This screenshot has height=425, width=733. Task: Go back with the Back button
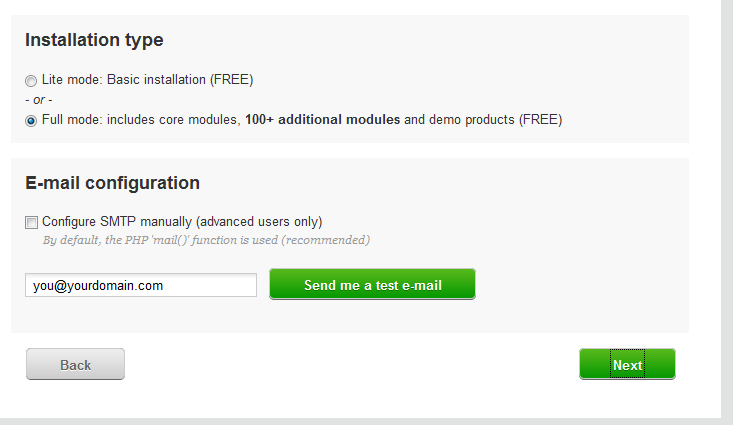click(75, 365)
